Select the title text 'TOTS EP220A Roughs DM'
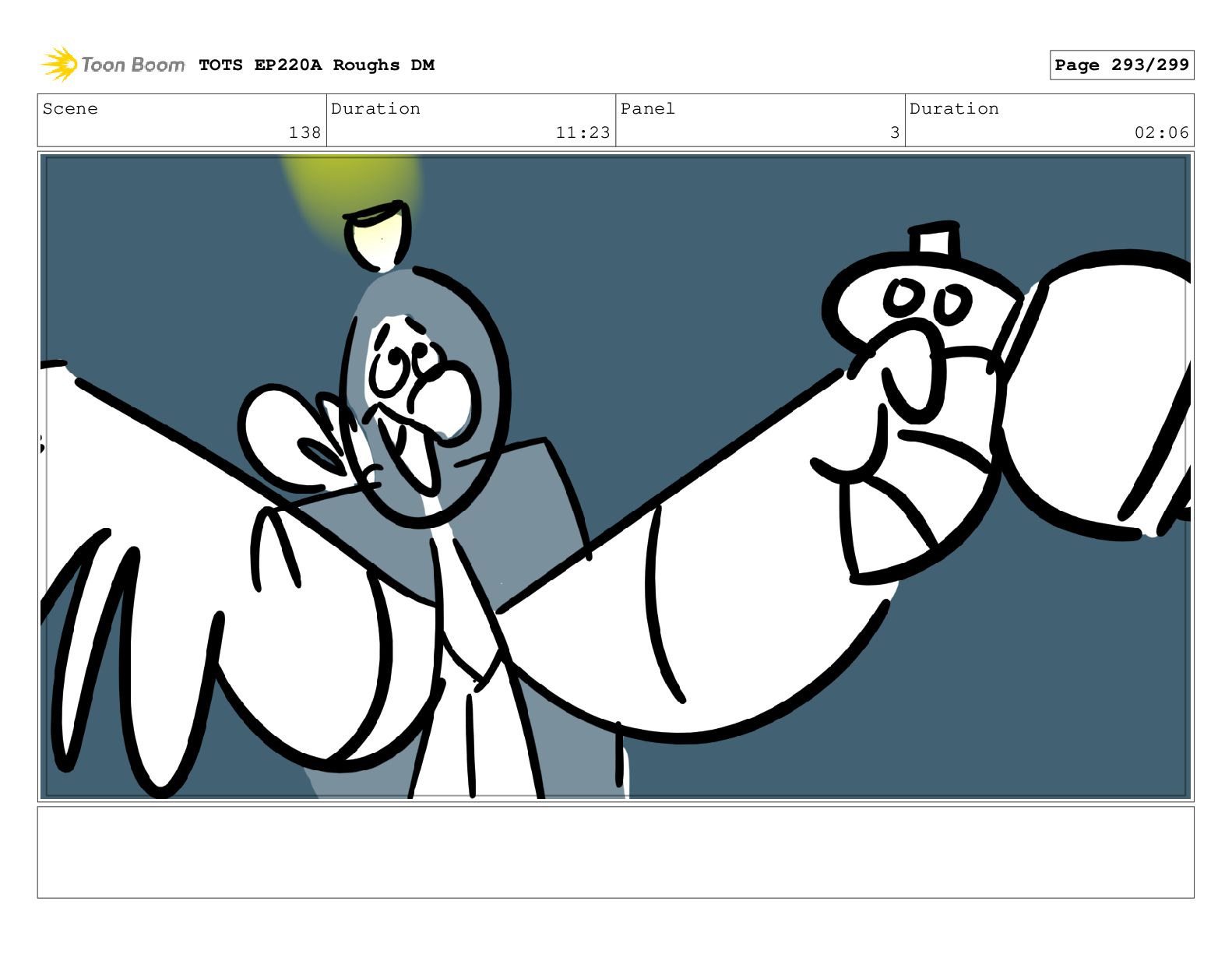Image resolution: width=1232 pixels, height=954 pixels. 316,65
